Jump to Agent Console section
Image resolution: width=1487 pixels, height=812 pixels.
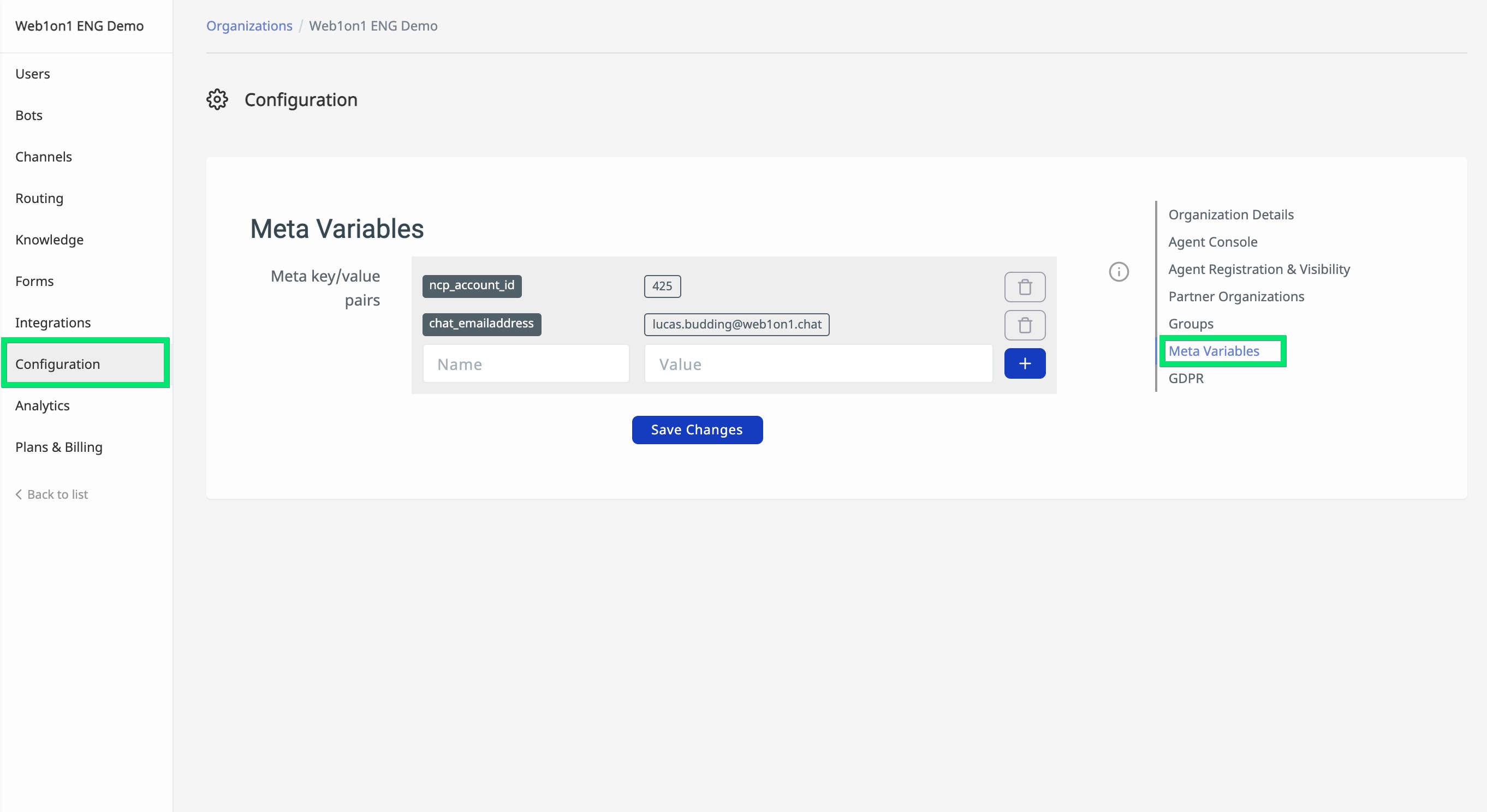pos(1212,242)
